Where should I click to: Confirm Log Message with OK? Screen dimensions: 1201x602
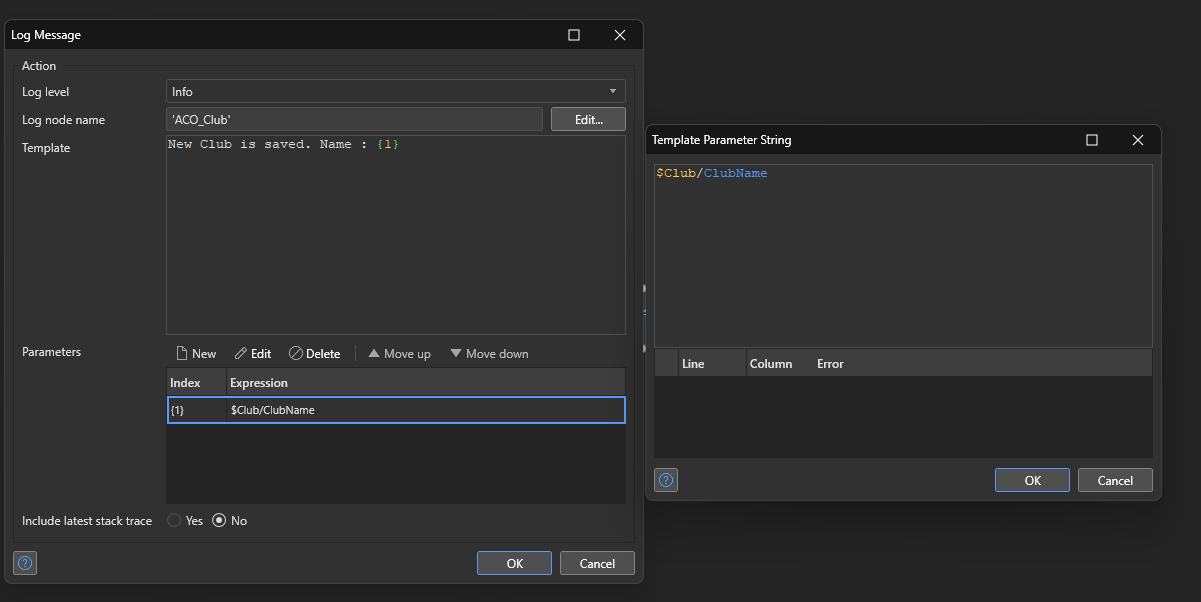coord(514,563)
